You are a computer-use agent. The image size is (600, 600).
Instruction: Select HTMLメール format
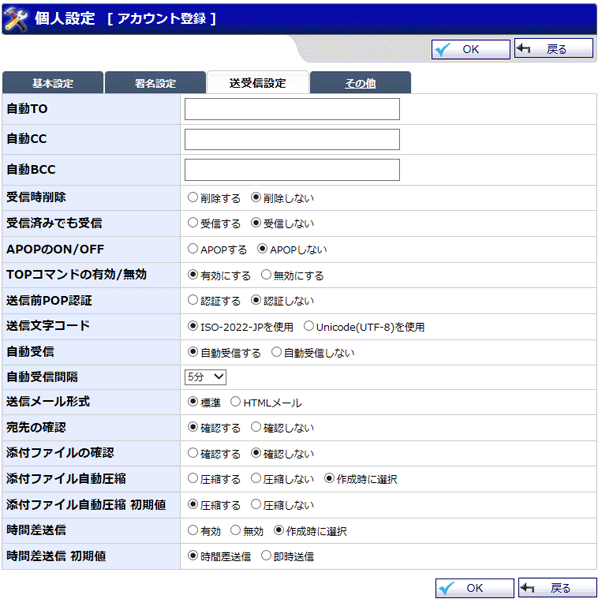235,402
